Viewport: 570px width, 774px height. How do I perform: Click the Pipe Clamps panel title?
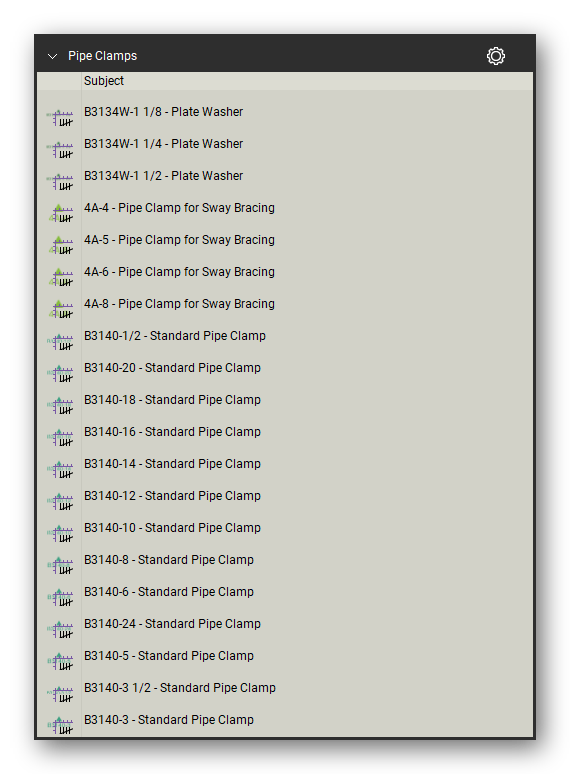102,56
